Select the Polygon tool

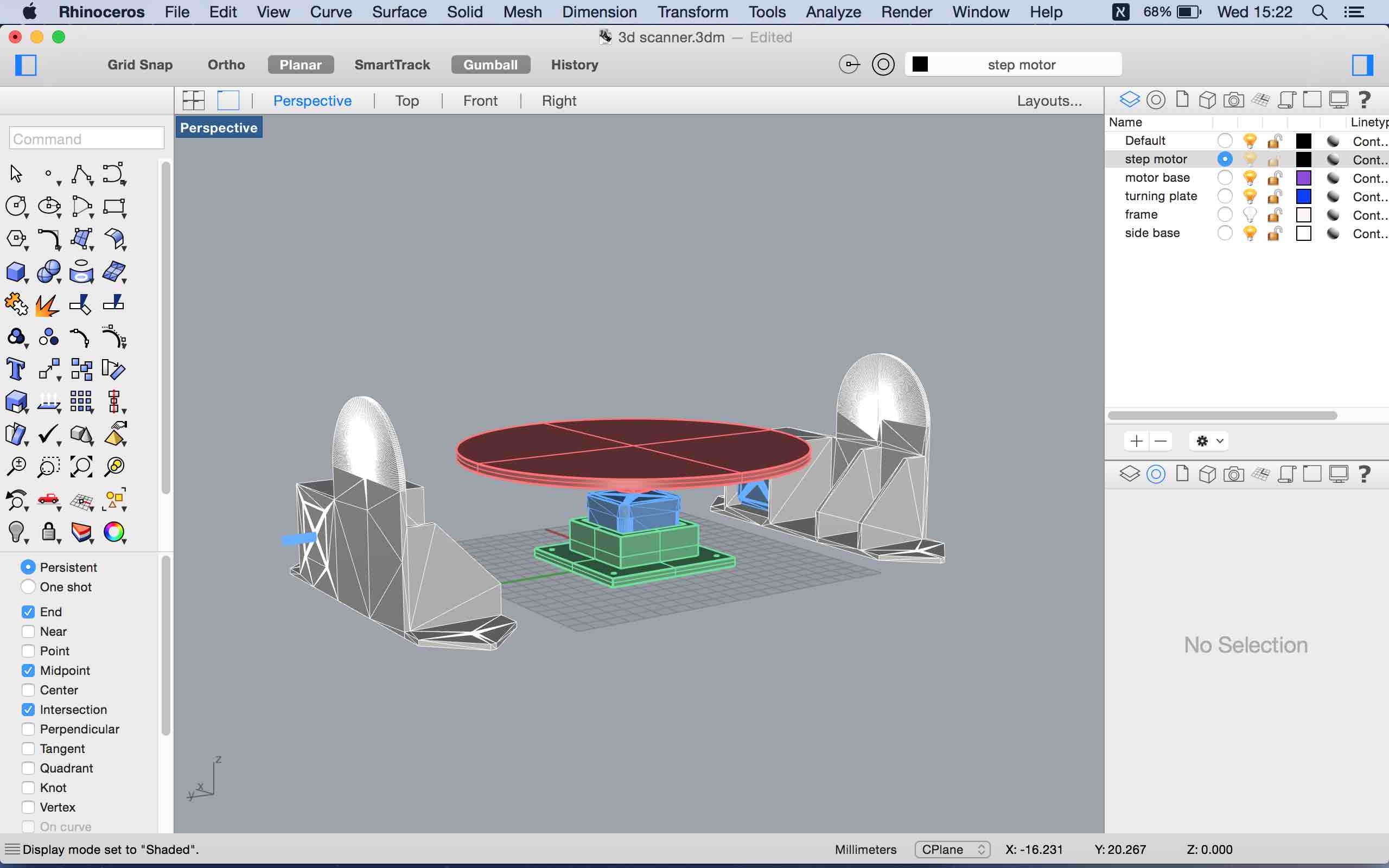[16, 239]
